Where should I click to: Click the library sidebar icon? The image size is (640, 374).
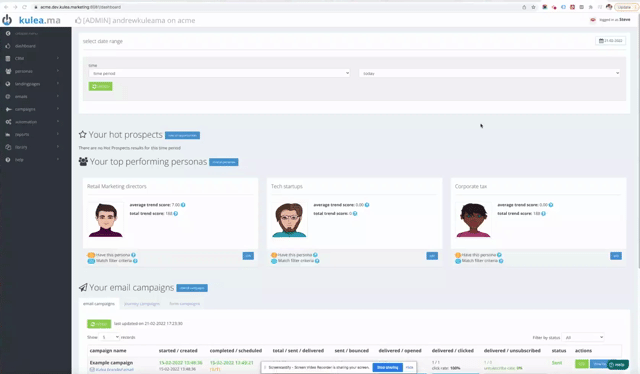pos(8,147)
